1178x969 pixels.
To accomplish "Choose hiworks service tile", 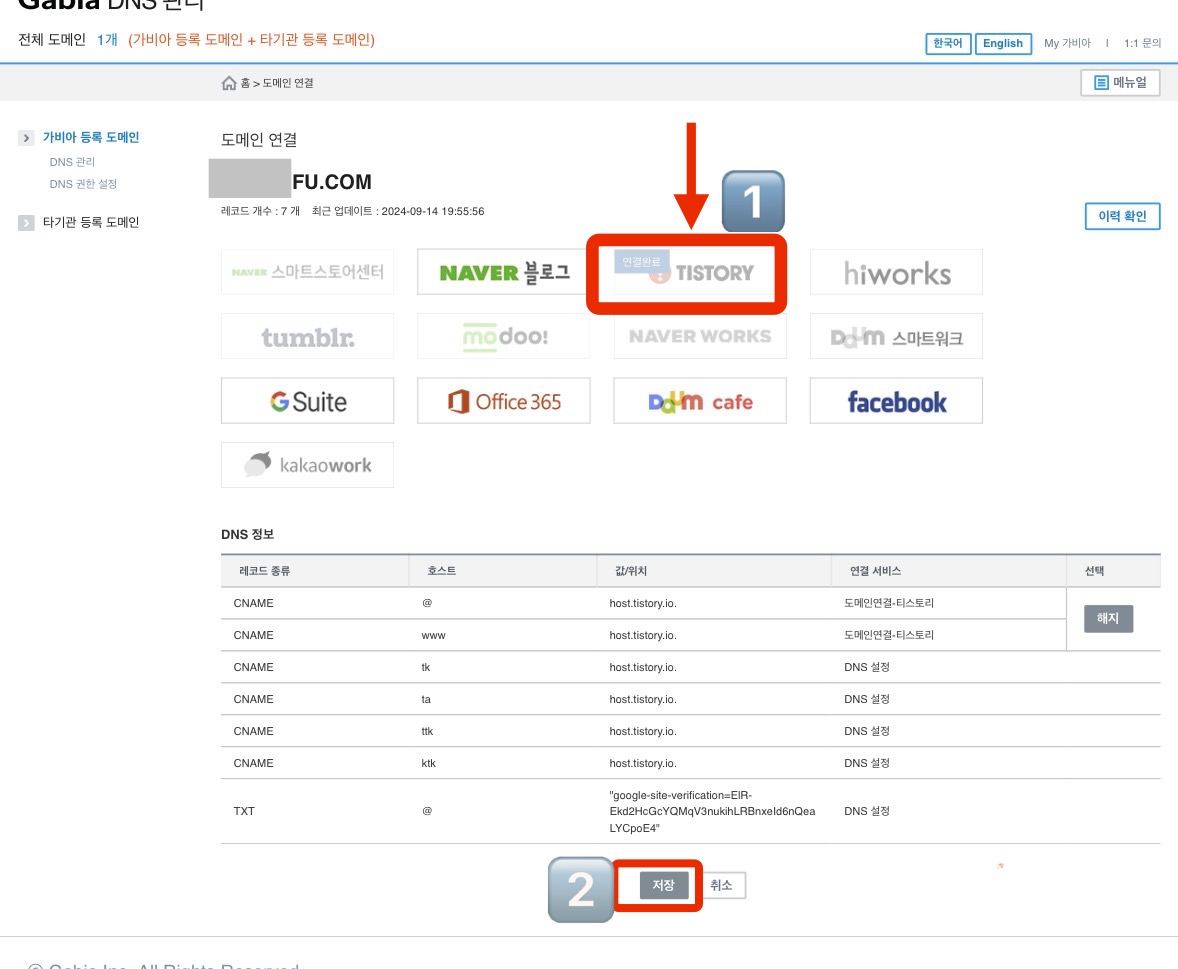I will pyautogui.click(x=896, y=272).
